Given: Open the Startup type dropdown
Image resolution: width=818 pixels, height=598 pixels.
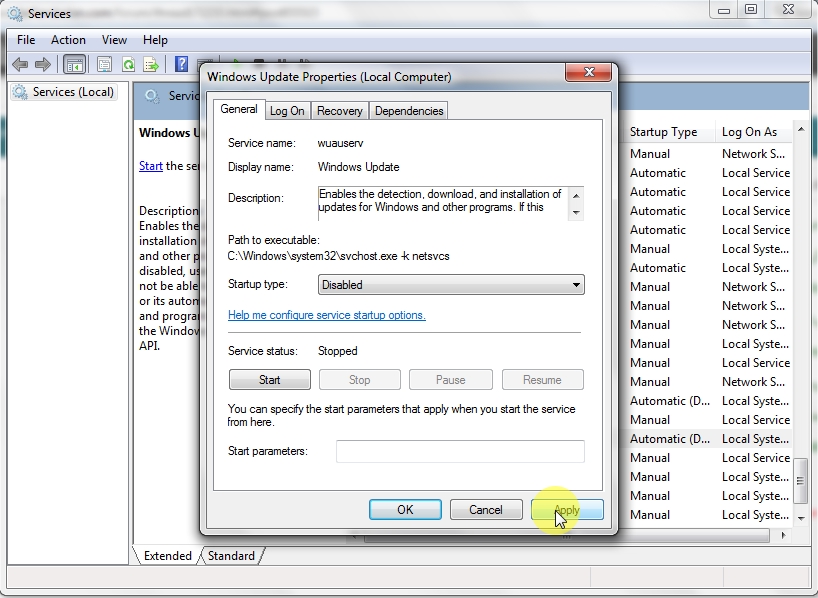Looking at the screenshot, I should click(x=451, y=284).
